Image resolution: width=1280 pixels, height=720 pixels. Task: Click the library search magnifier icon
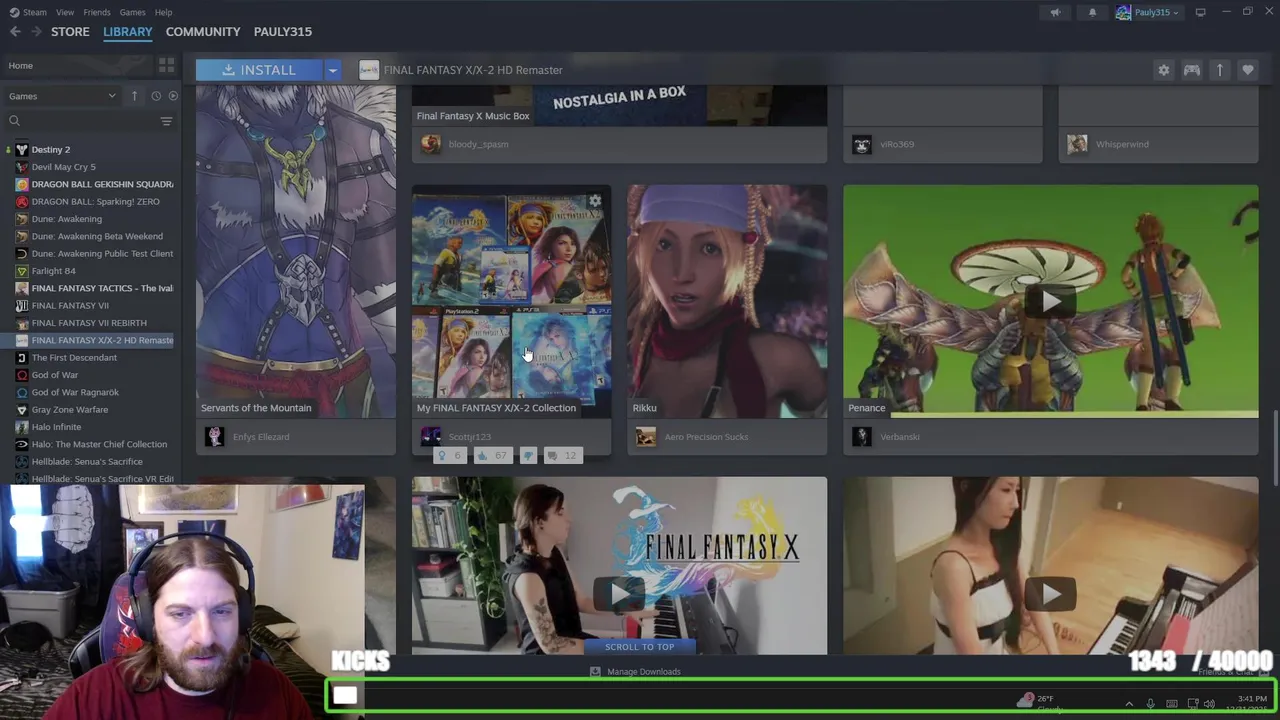coord(14,121)
